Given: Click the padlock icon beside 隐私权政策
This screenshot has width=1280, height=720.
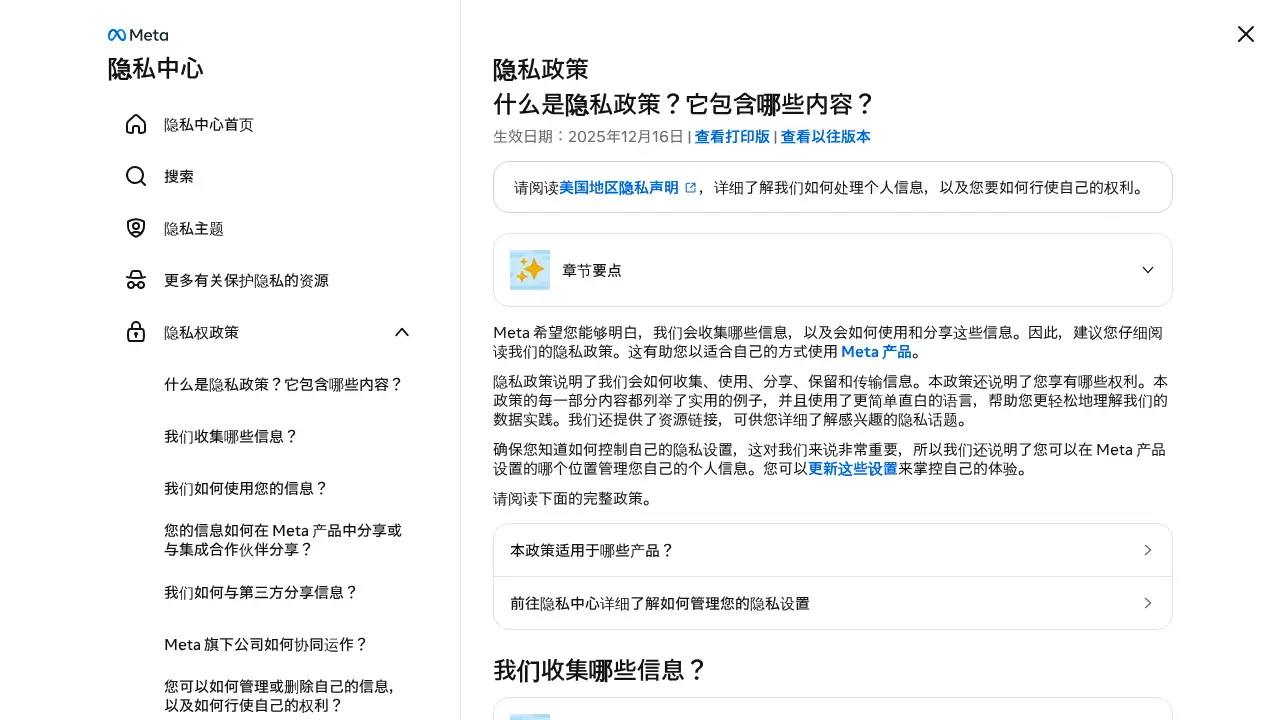Looking at the screenshot, I should [x=136, y=332].
